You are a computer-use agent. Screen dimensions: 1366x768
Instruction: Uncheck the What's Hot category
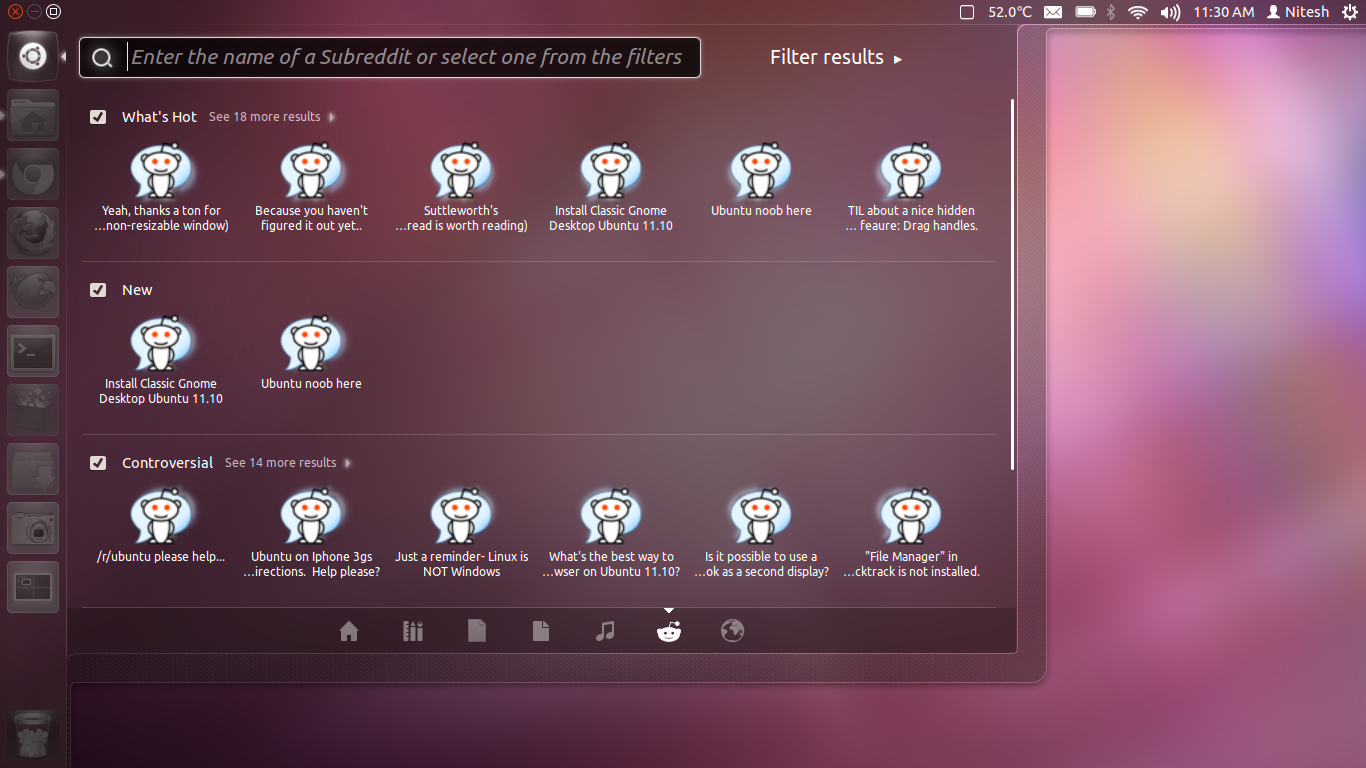click(98, 116)
